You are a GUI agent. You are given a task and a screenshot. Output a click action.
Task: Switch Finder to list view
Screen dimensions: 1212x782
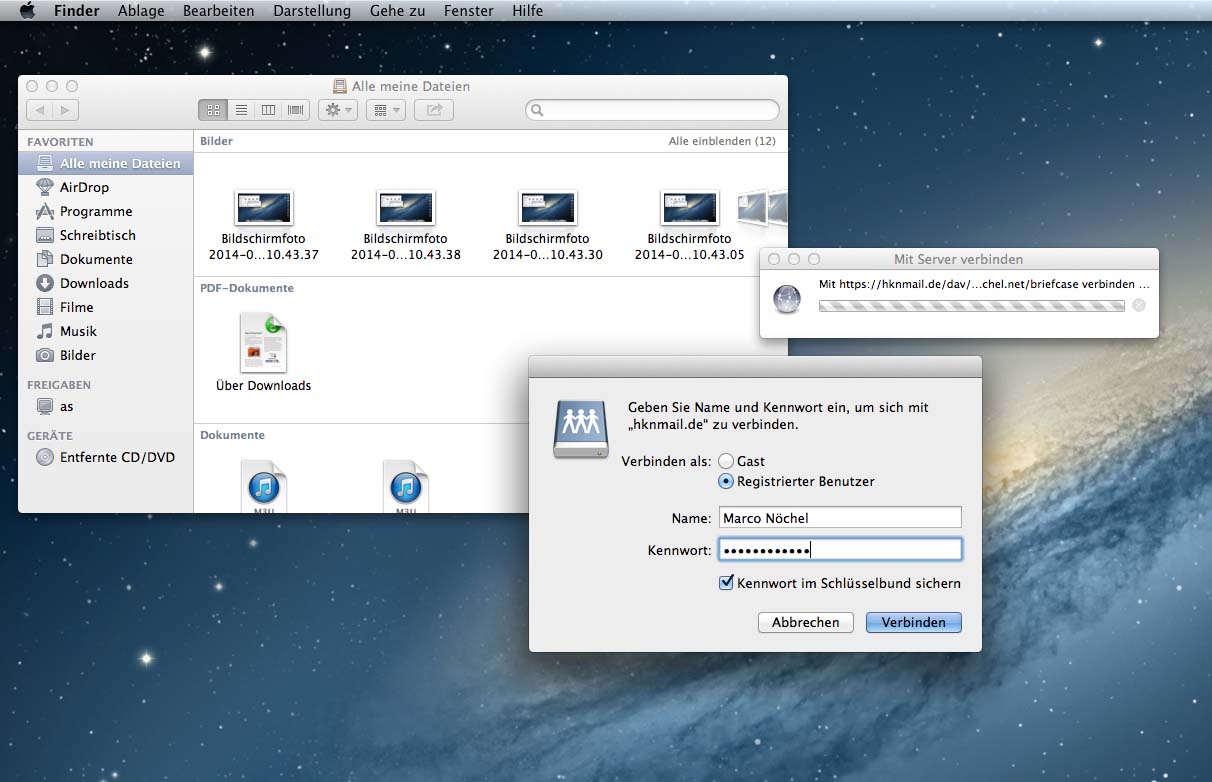pyautogui.click(x=241, y=110)
